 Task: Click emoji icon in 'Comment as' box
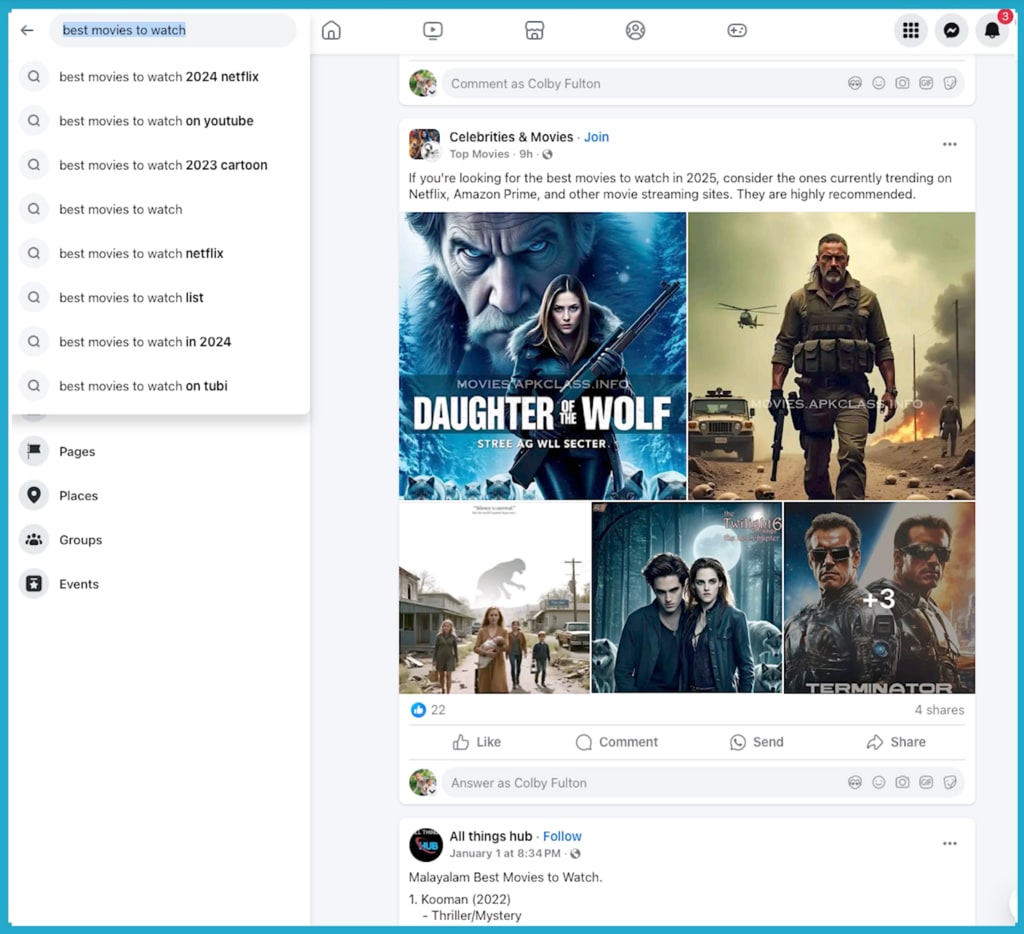pos(879,83)
